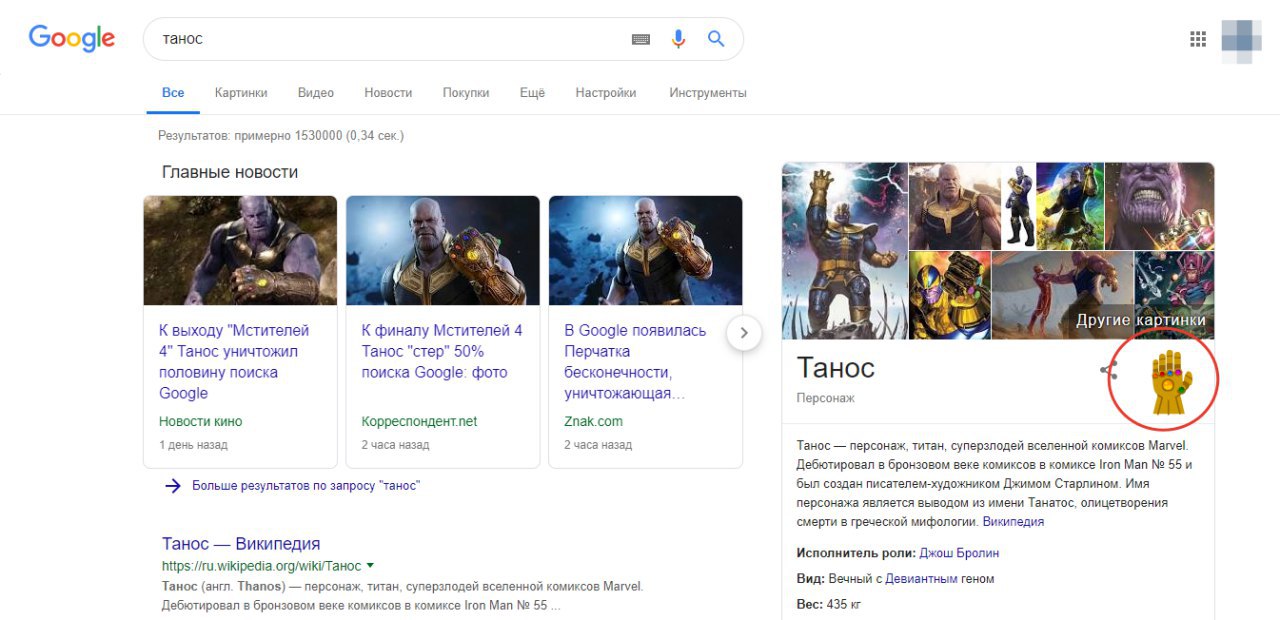Open Инструменты options
This screenshot has height=620, width=1280.
[x=708, y=93]
